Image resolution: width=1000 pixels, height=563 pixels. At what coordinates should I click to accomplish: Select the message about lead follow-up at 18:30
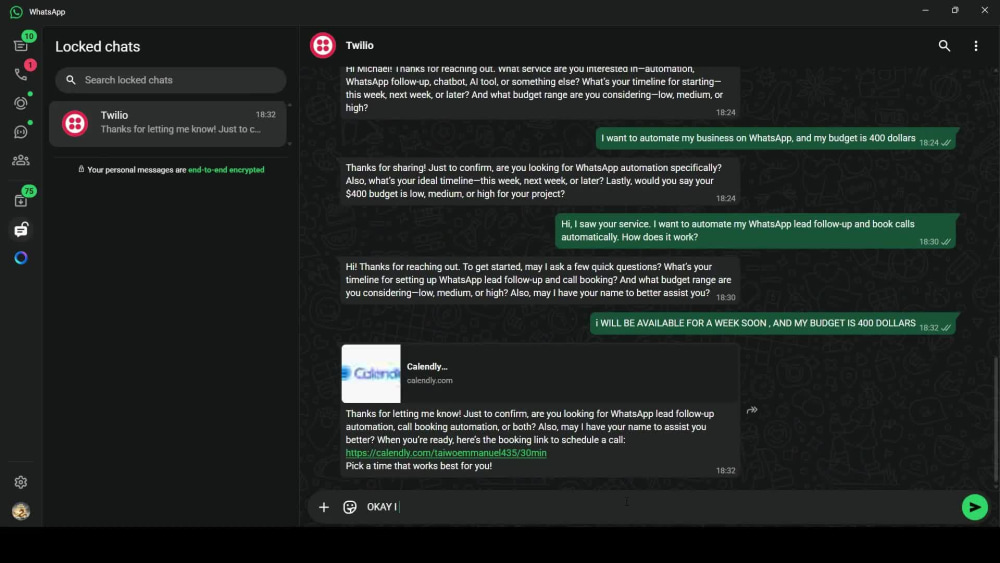(756, 230)
